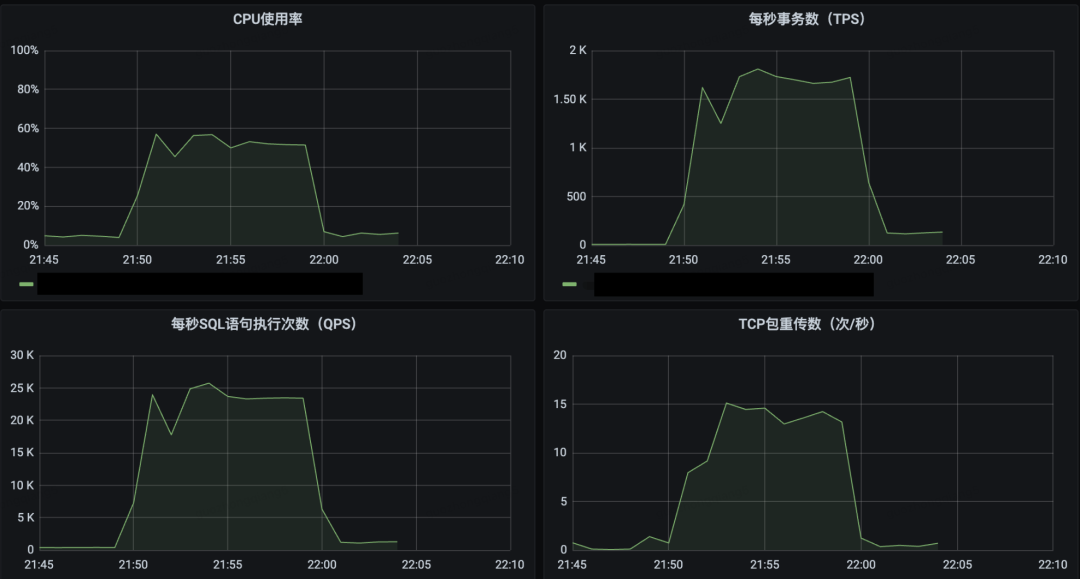The height and width of the screenshot is (579, 1080).
Task: Select the 15 label on TCP axis
Action: coord(560,404)
